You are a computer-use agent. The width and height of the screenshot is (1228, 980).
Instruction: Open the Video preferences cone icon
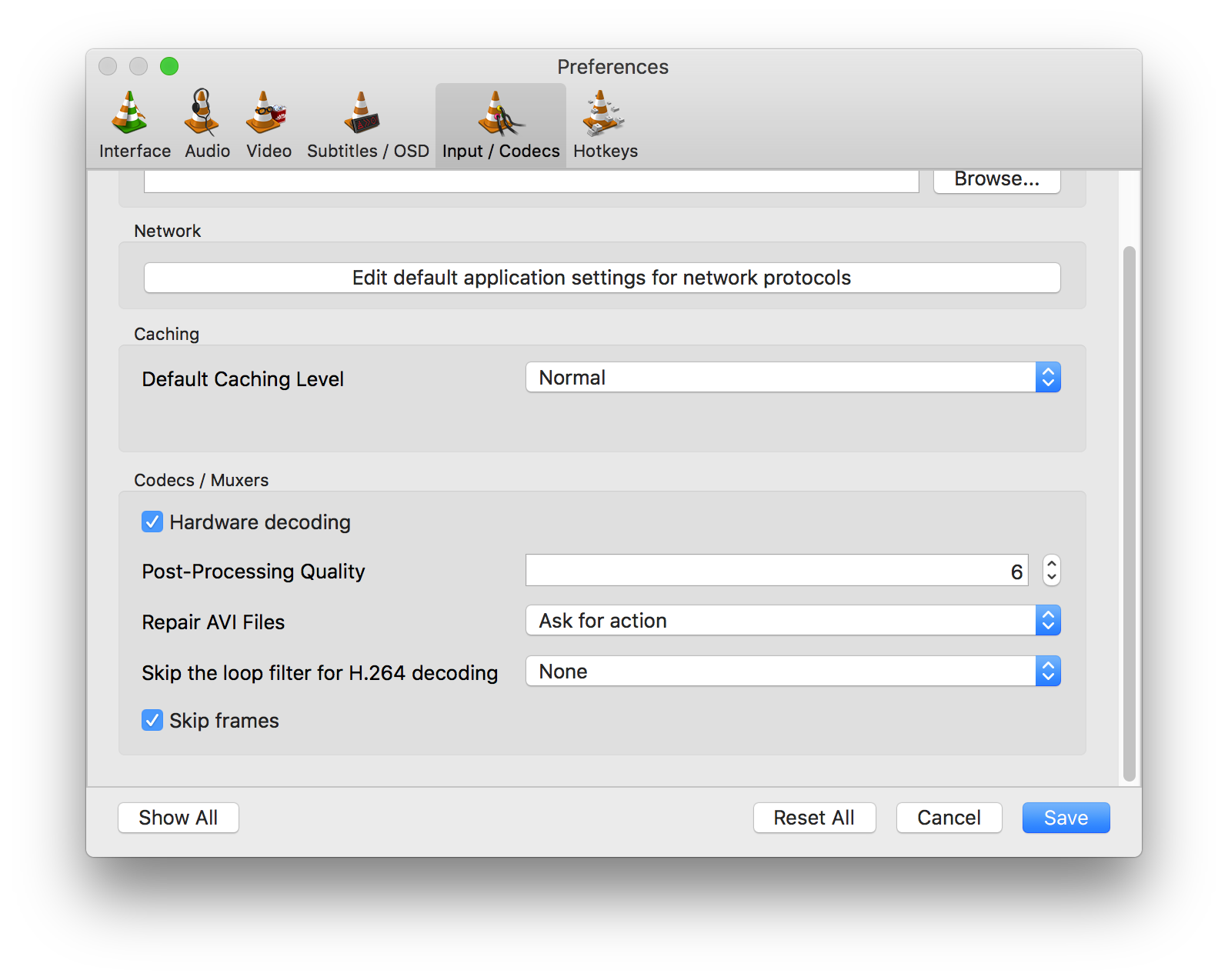click(265, 112)
